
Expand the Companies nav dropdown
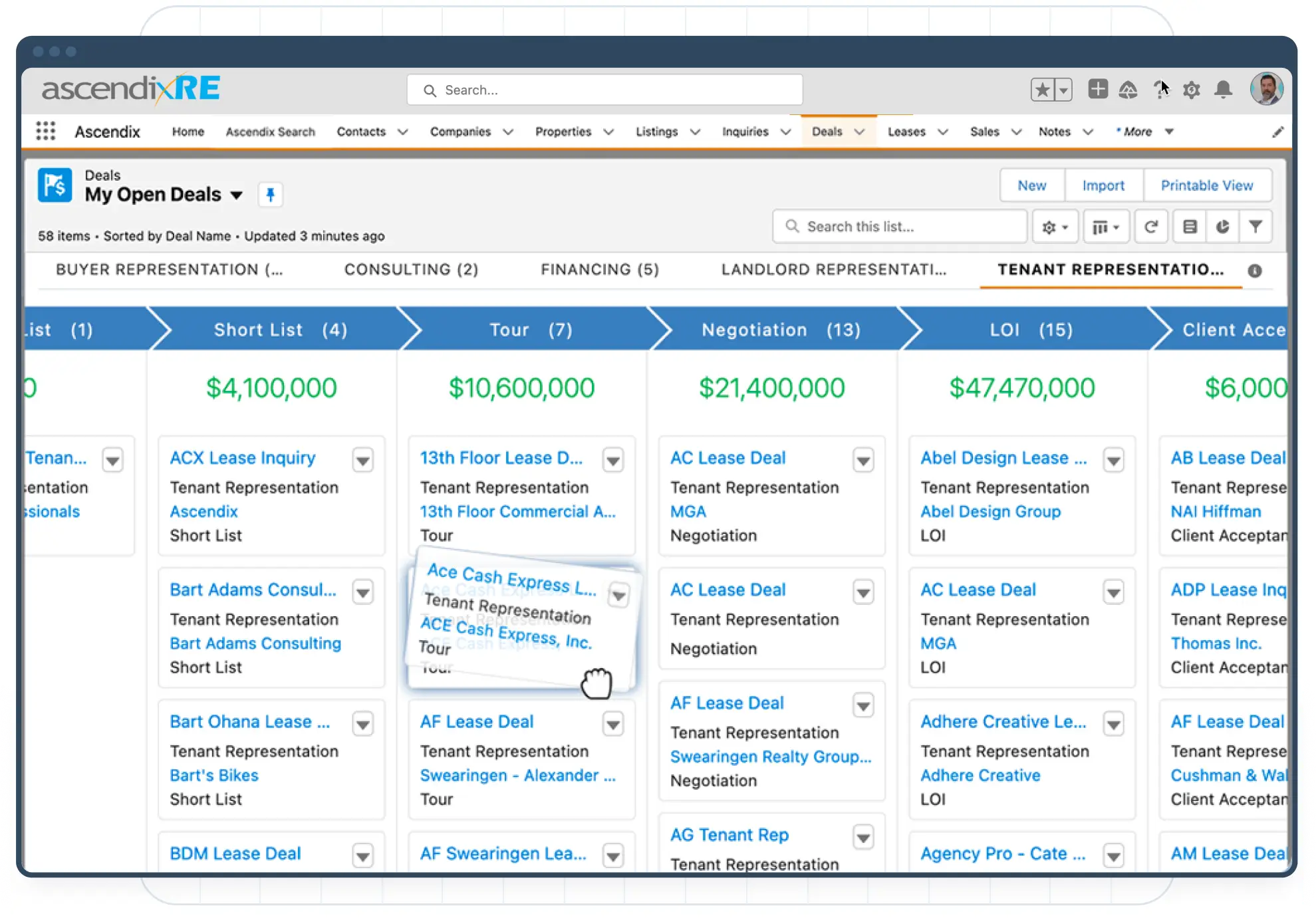tap(508, 132)
